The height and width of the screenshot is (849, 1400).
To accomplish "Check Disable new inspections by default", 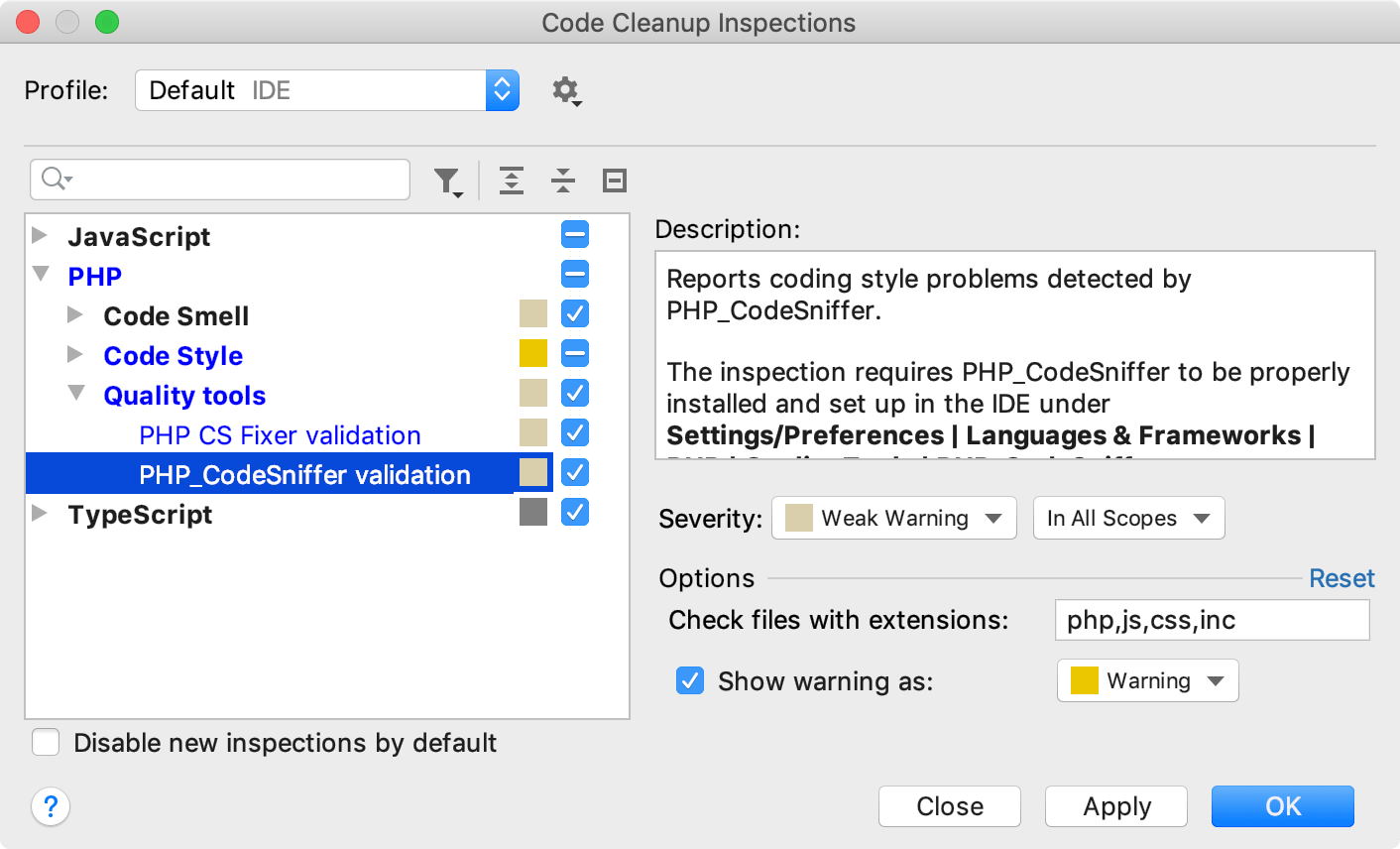I will [x=46, y=742].
